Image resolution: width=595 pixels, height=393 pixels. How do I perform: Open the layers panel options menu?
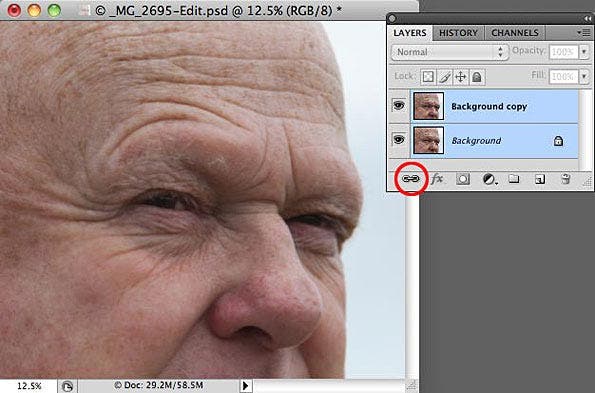click(x=583, y=33)
